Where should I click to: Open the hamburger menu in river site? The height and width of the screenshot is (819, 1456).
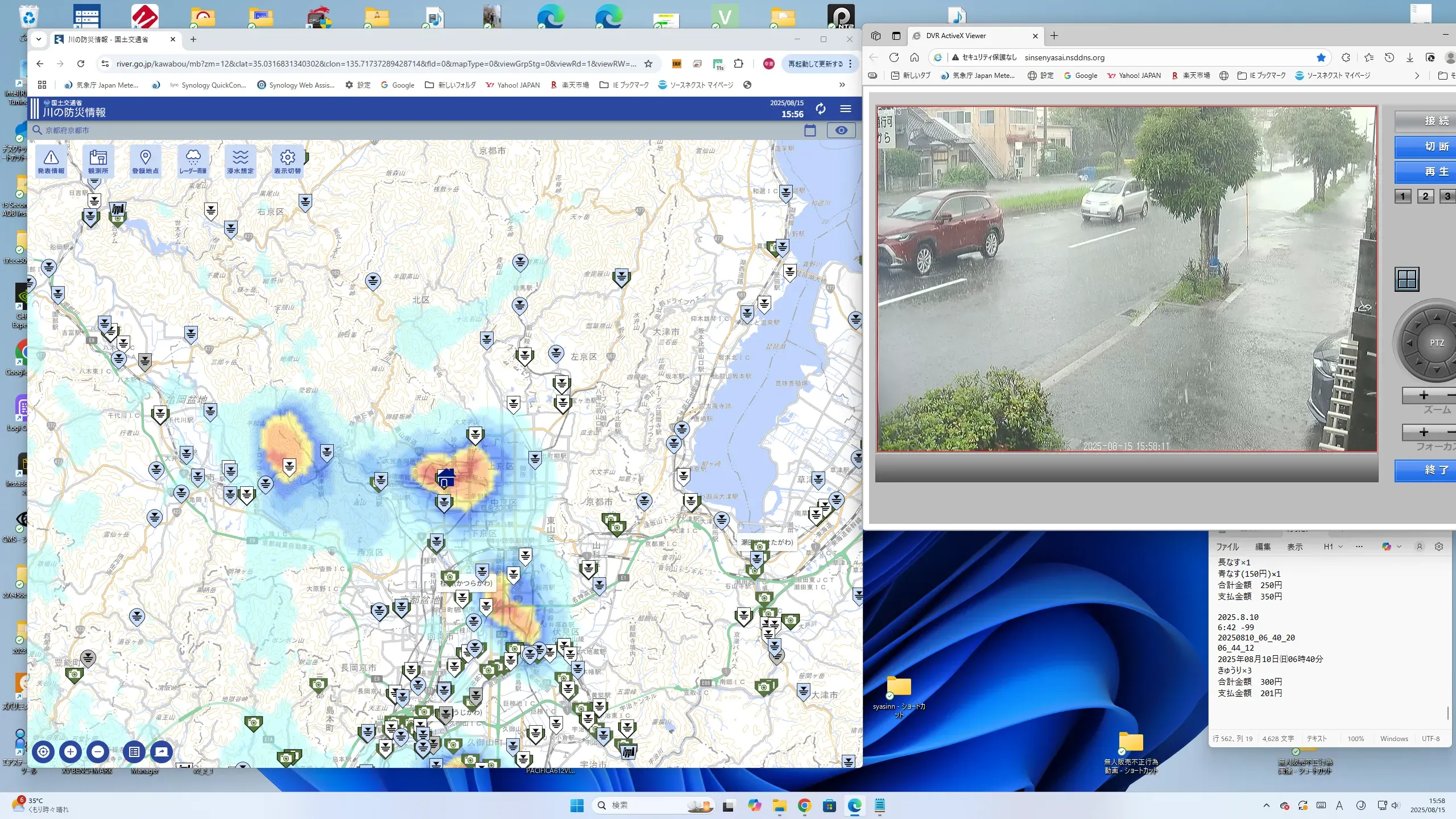[x=846, y=109]
